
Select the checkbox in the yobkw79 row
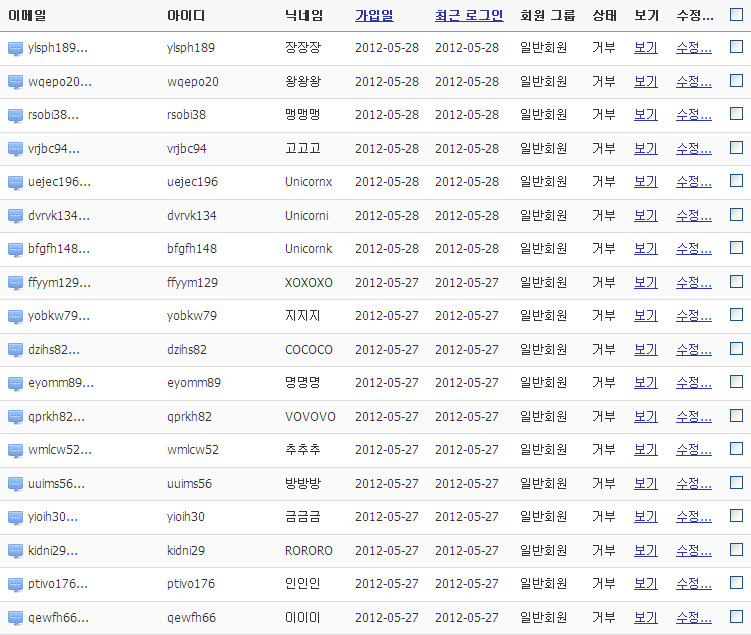point(736,314)
